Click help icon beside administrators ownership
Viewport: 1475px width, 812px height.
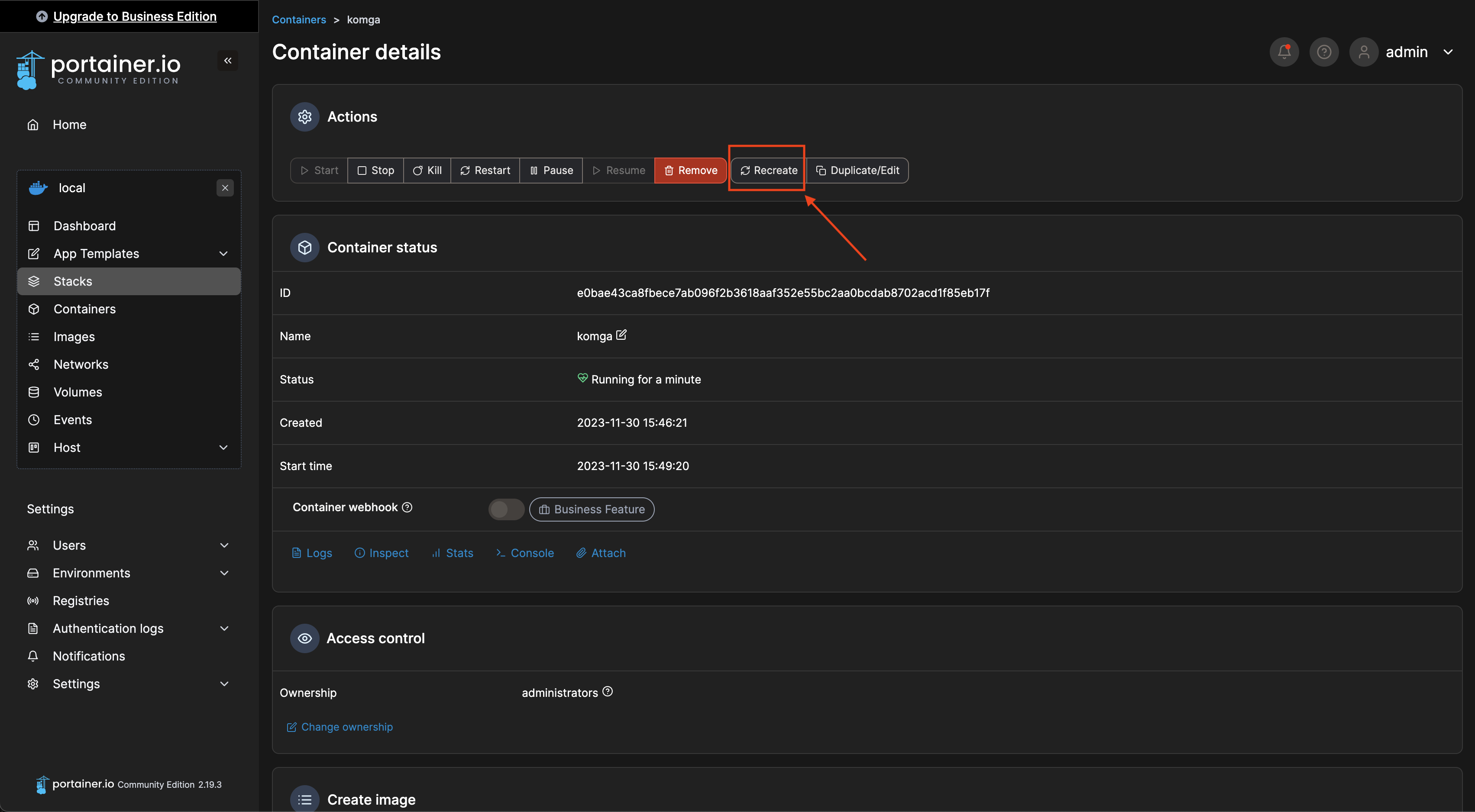608,692
